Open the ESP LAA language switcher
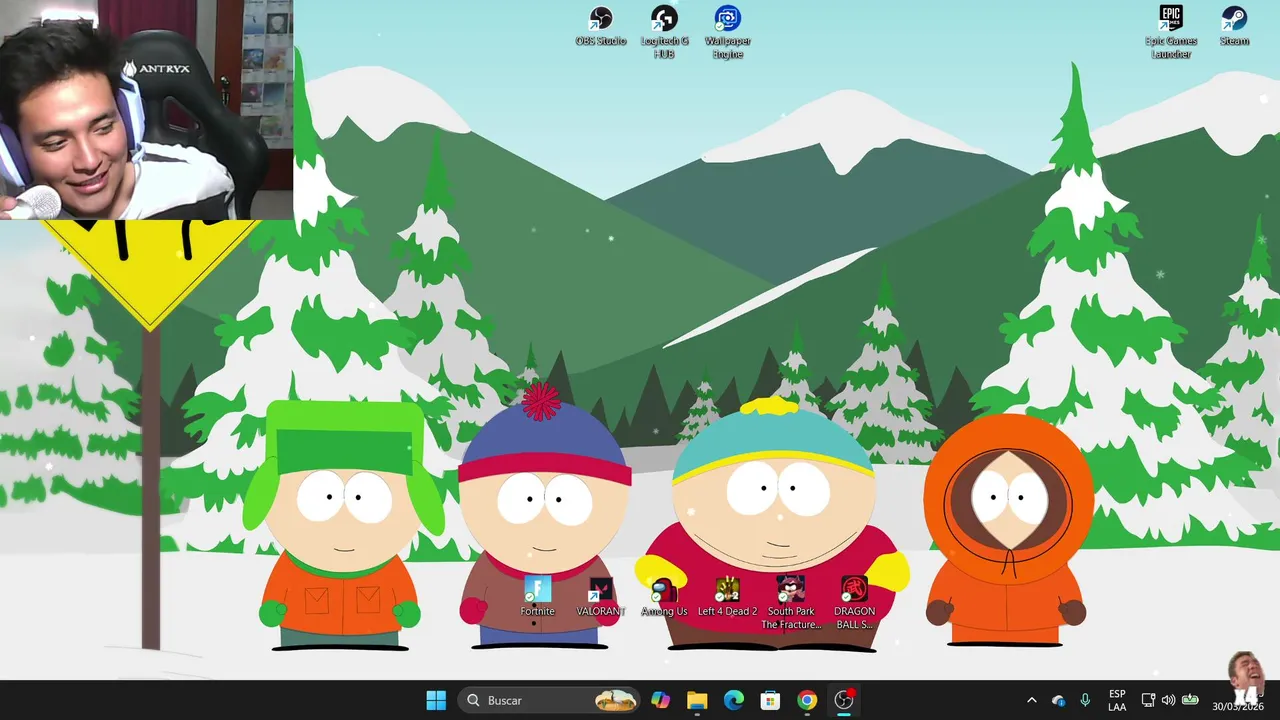Viewport: 1280px width, 720px height. (1117, 700)
